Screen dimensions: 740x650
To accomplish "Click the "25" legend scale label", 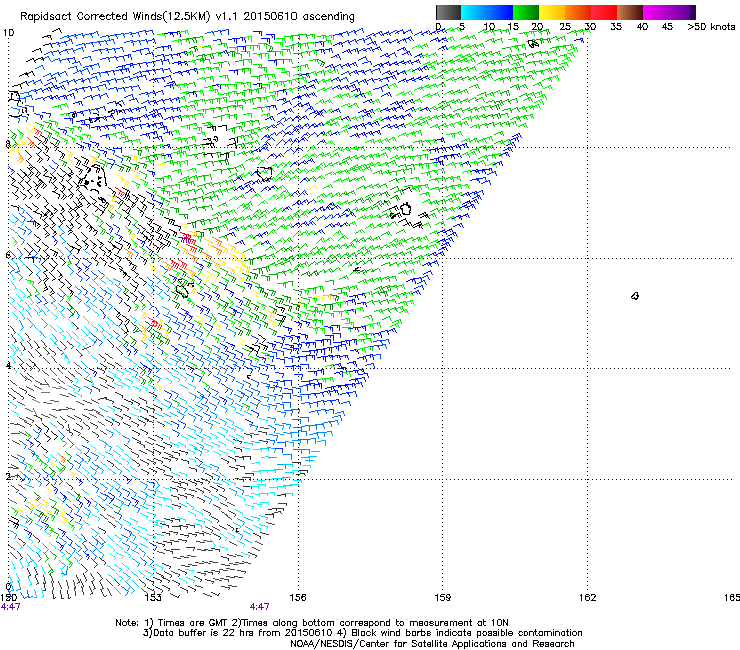I will point(565,27).
